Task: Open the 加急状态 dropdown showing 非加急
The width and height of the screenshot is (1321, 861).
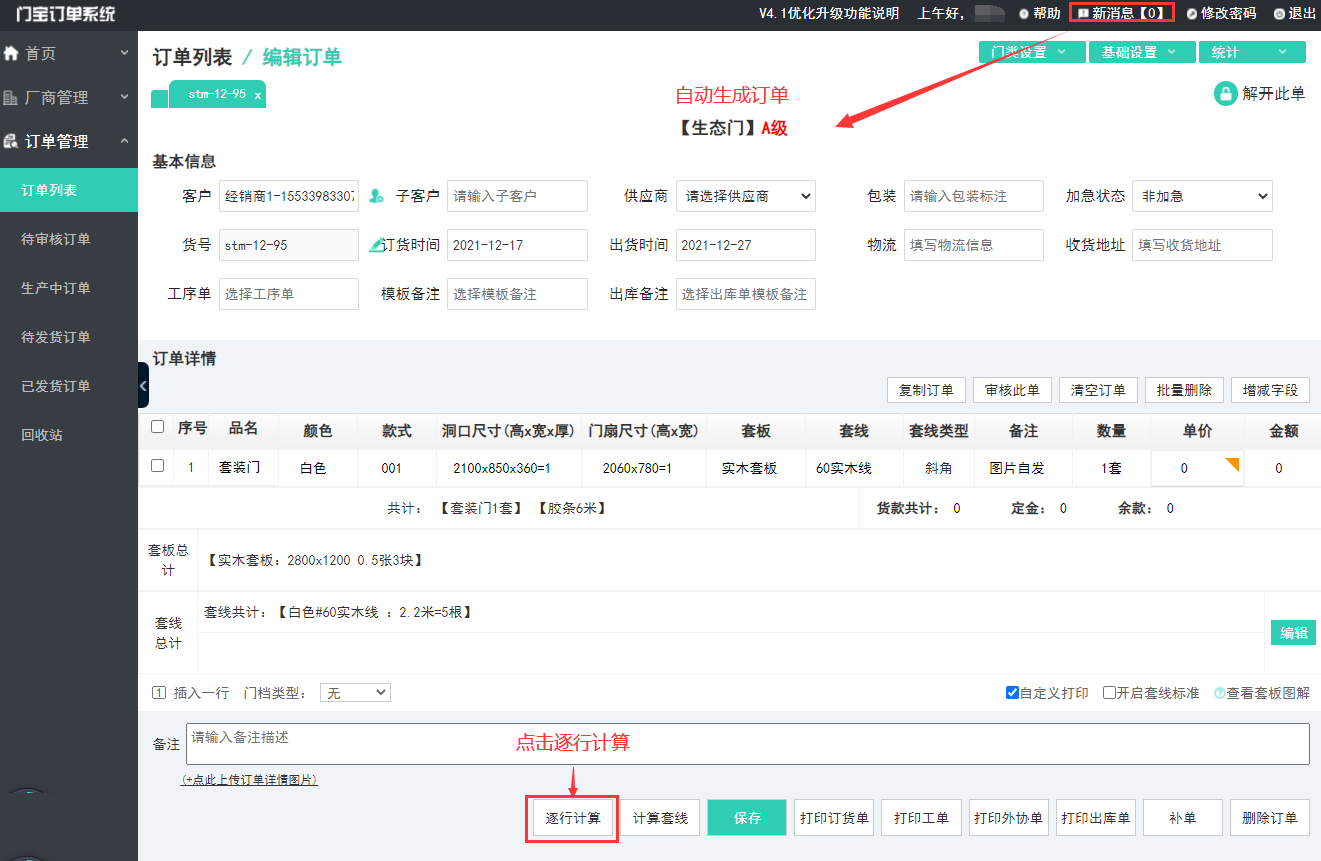Action: [x=1202, y=196]
